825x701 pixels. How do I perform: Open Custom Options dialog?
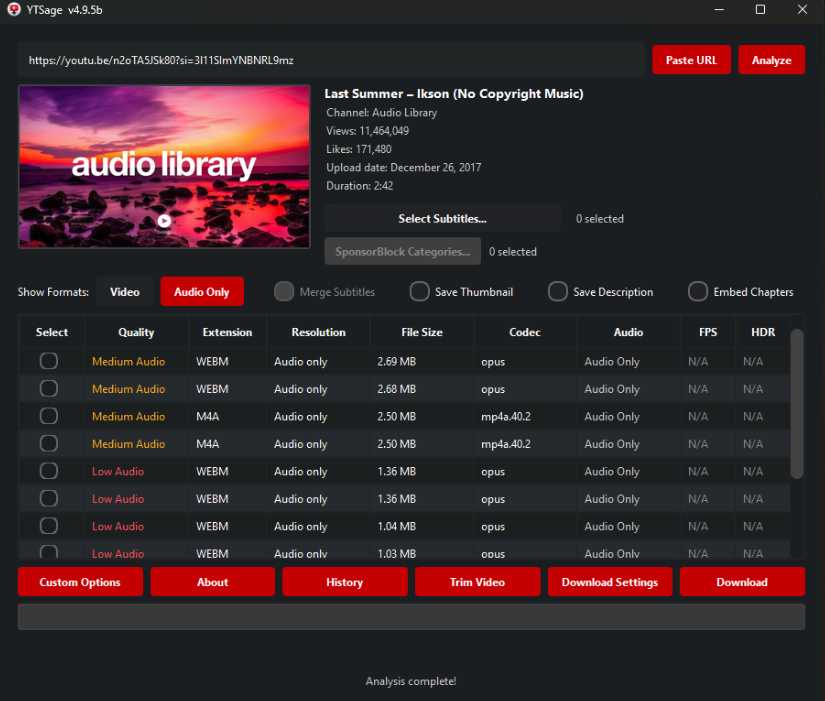(80, 582)
